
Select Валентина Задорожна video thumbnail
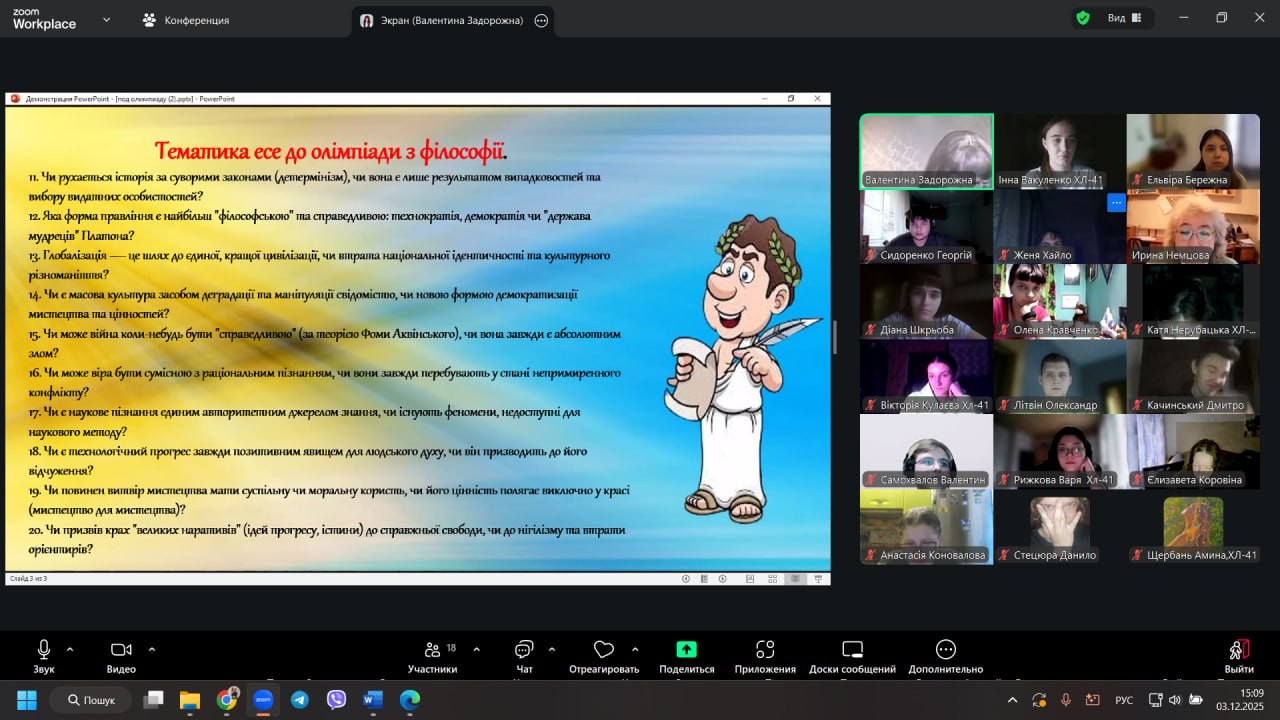click(926, 151)
